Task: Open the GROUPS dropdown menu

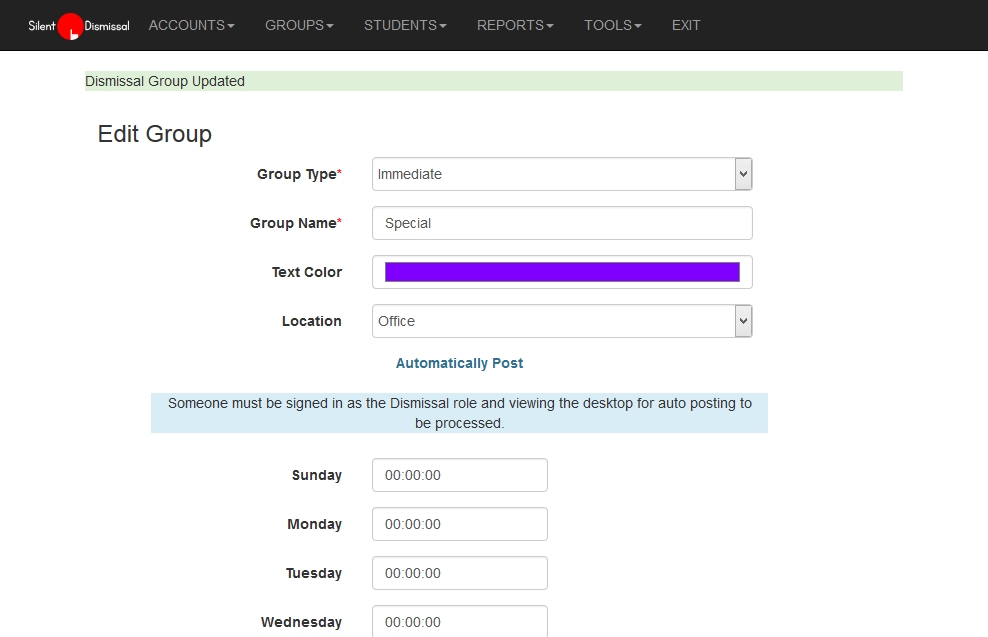Action: click(299, 25)
